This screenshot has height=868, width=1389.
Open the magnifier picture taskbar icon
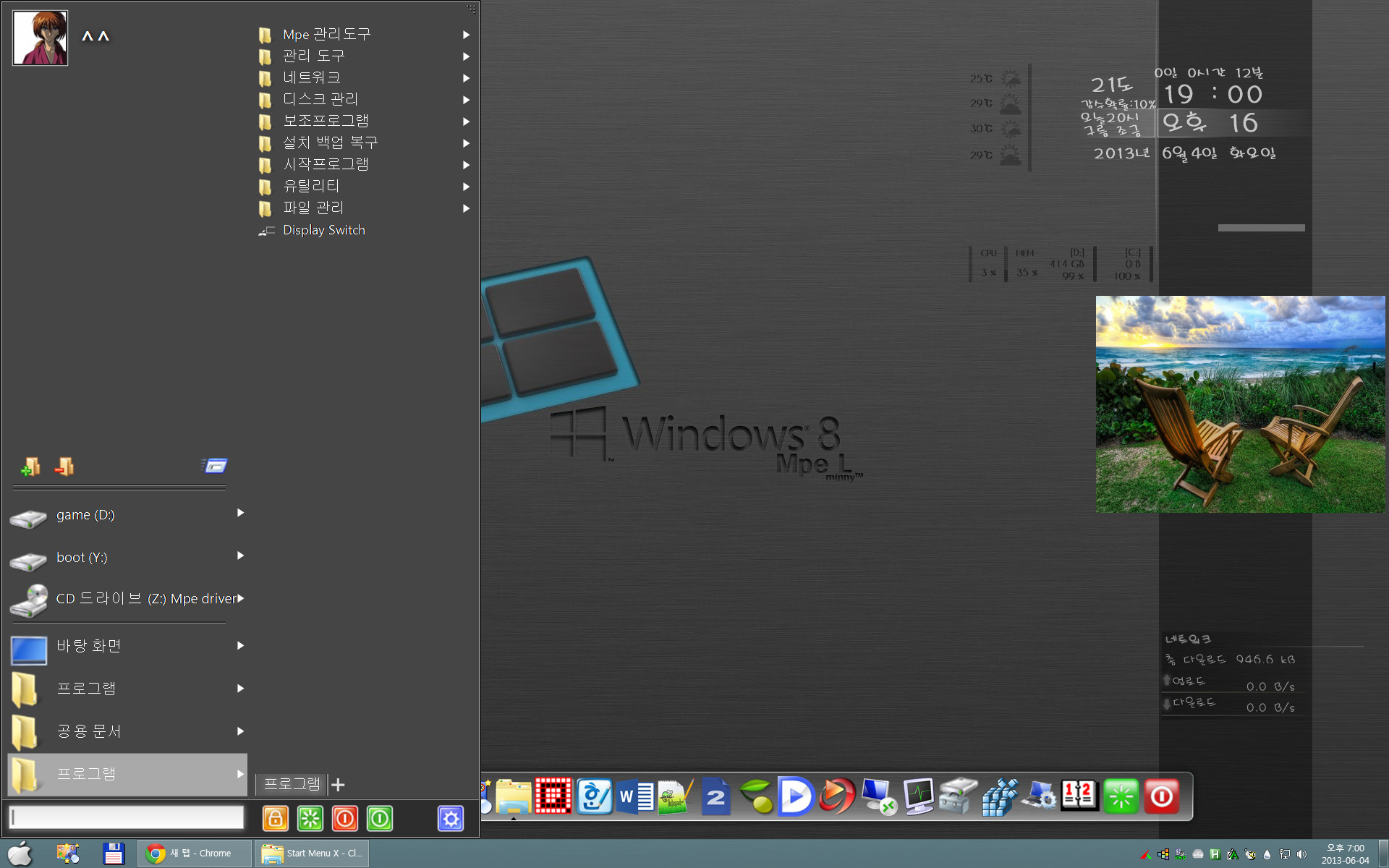(x=68, y=854)
